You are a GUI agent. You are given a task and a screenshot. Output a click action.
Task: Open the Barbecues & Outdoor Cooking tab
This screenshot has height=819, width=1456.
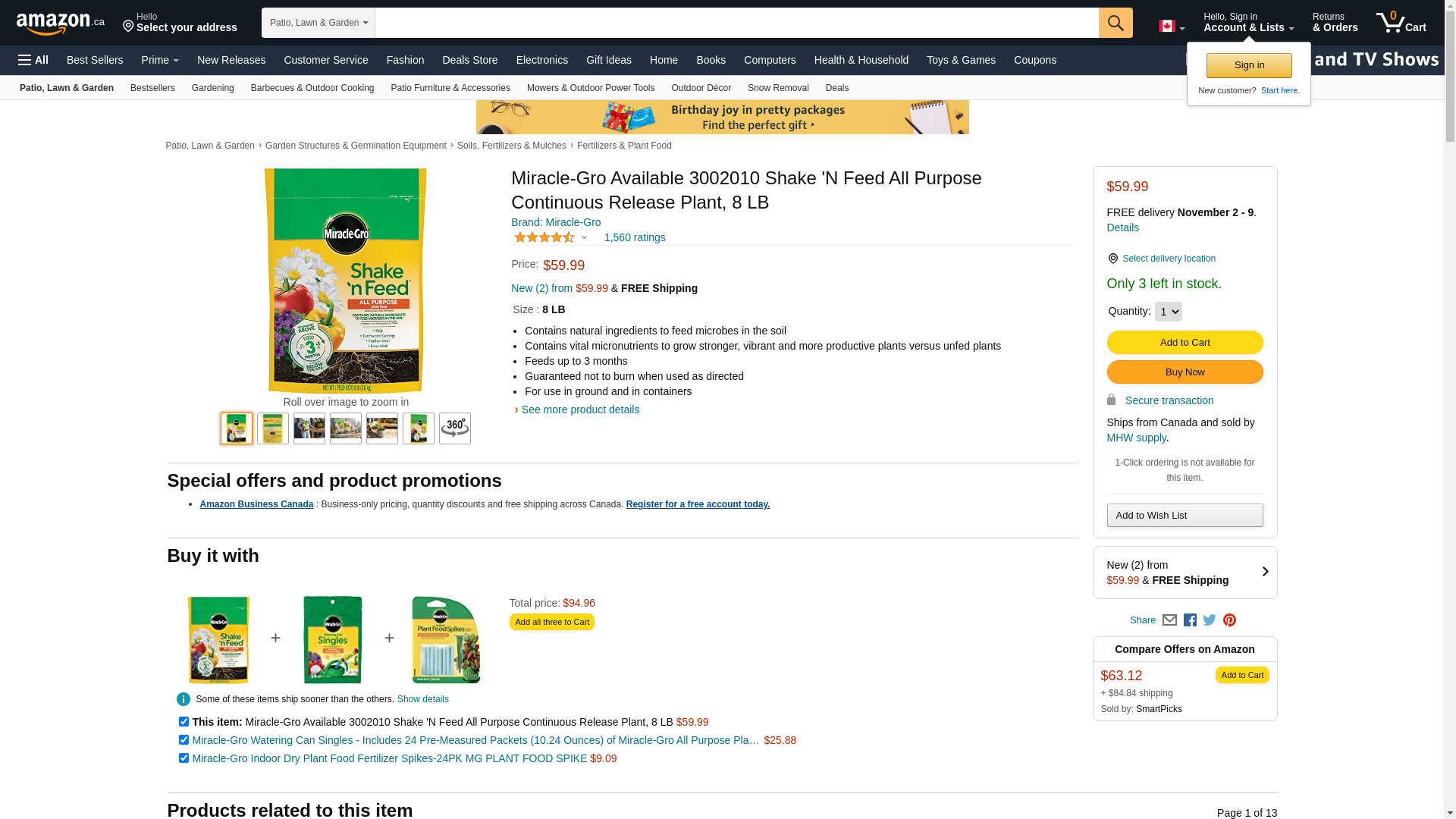(x=312, y=88)
